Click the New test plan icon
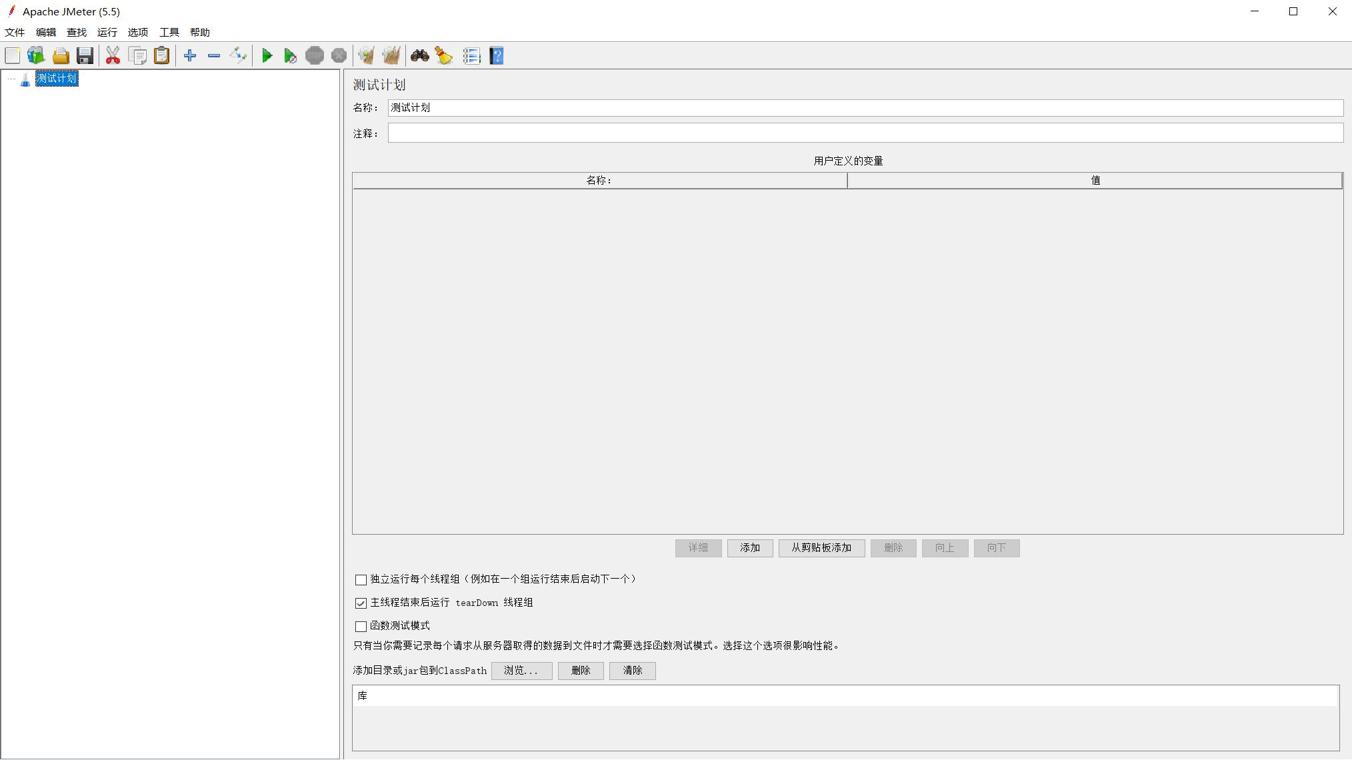1352x760 pixels. click(12, 56)
